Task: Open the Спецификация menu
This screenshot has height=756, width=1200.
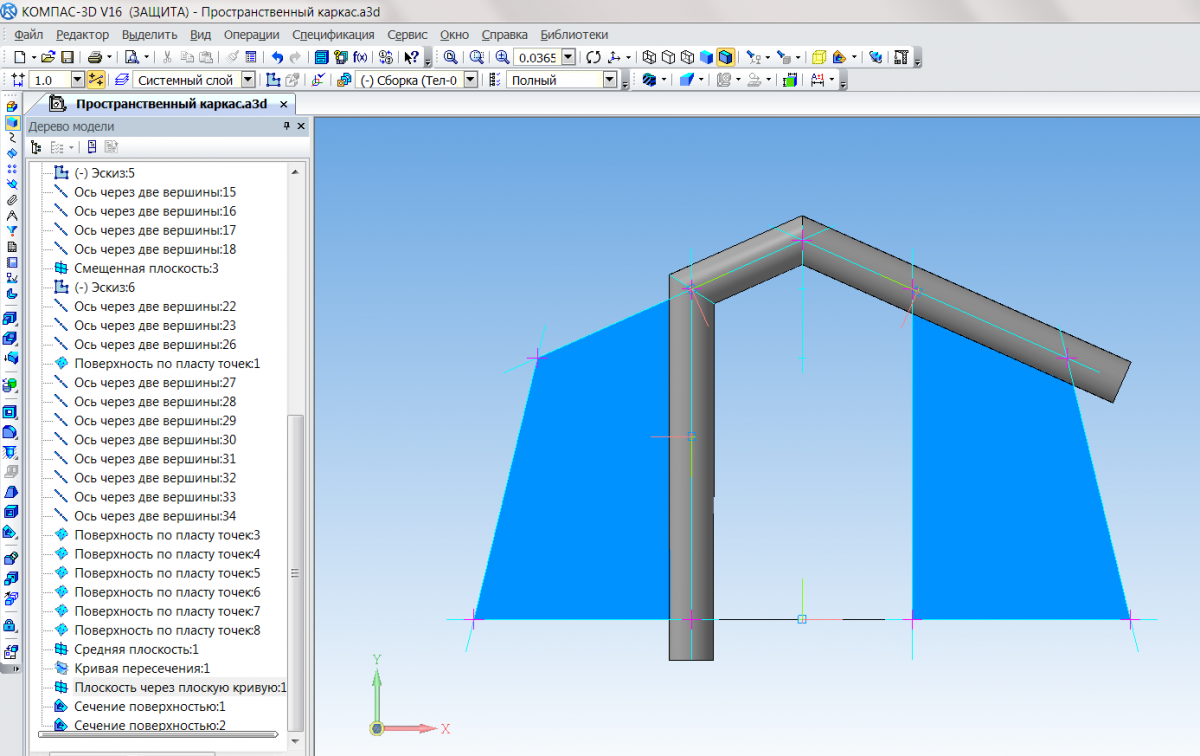Action: point(333,34)
